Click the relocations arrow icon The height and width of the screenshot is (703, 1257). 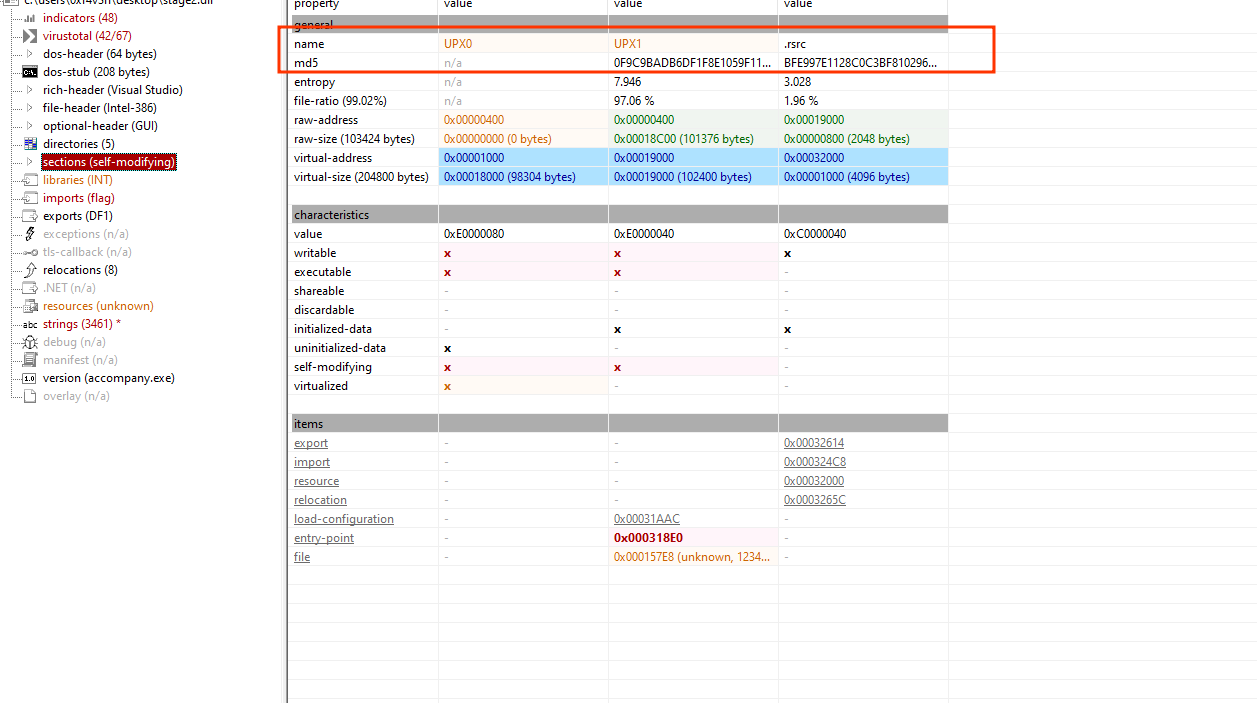[30, 270]
